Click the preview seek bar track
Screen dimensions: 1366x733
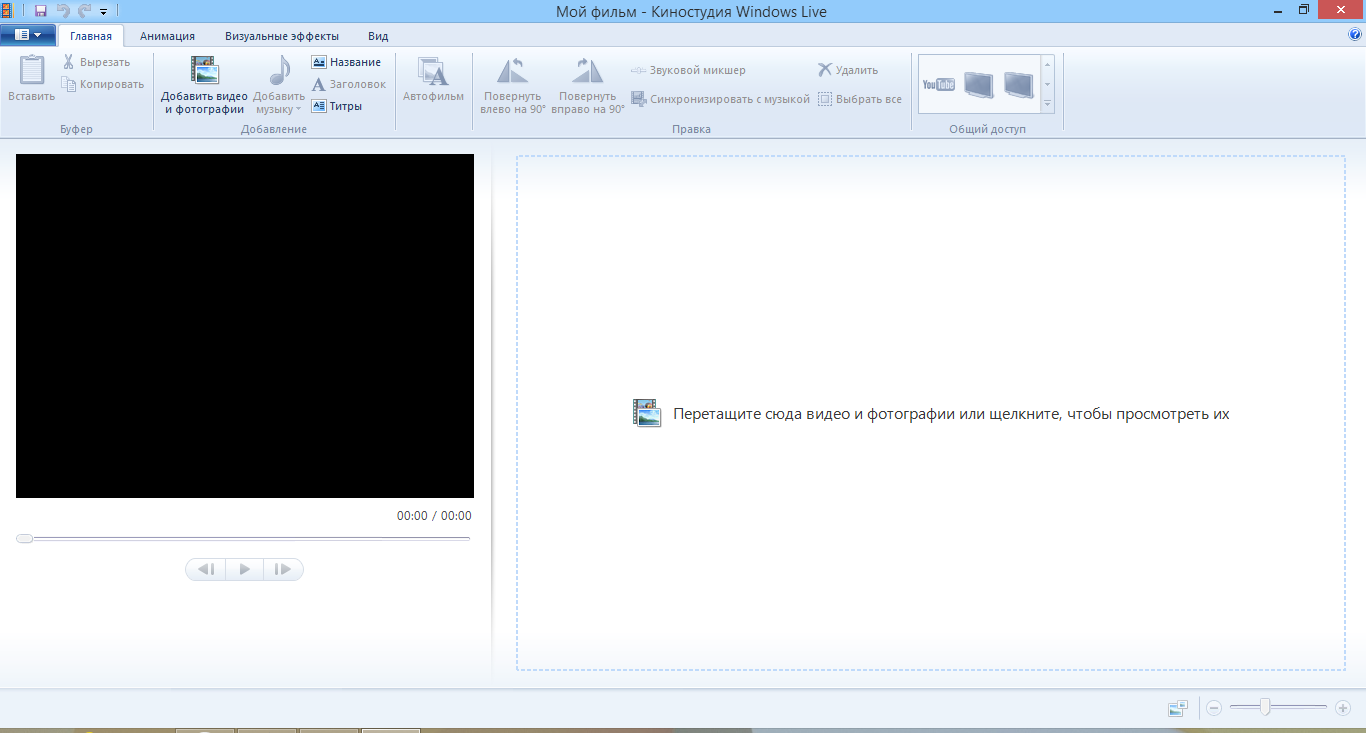[x=243, y=539]
